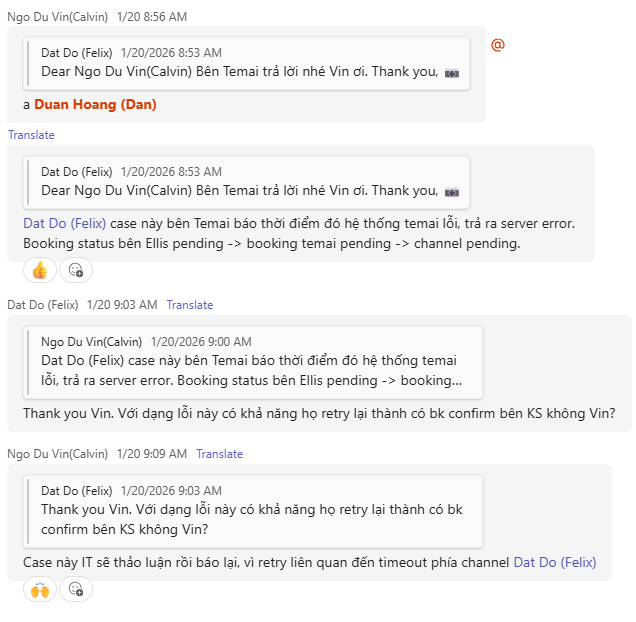Image resolution: width=636 pixels, height=622 pixels.
Task: Click the raised hands reaction emoji
Action: (40, 589)
